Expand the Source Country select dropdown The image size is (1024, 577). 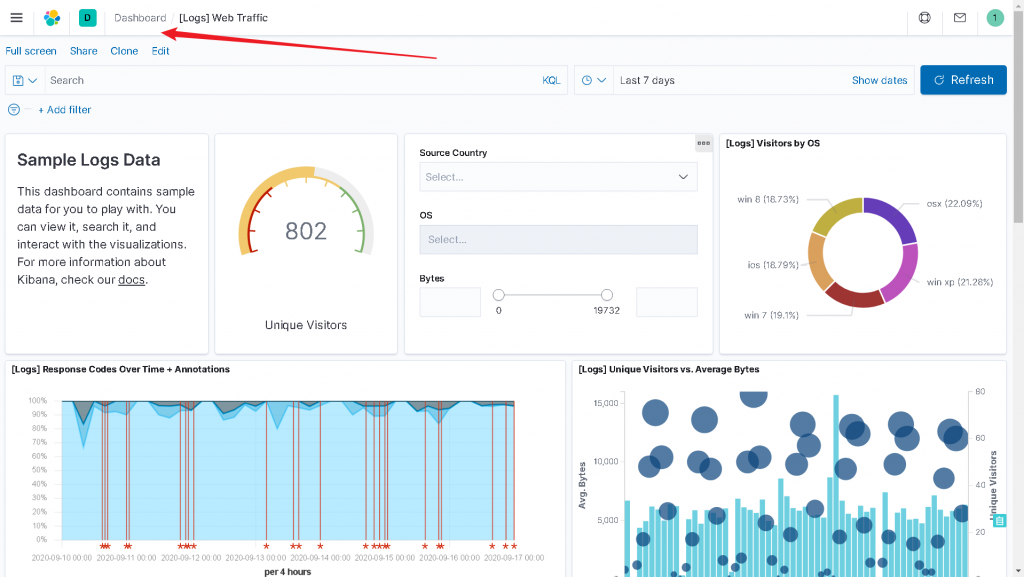tap(558, 177)
